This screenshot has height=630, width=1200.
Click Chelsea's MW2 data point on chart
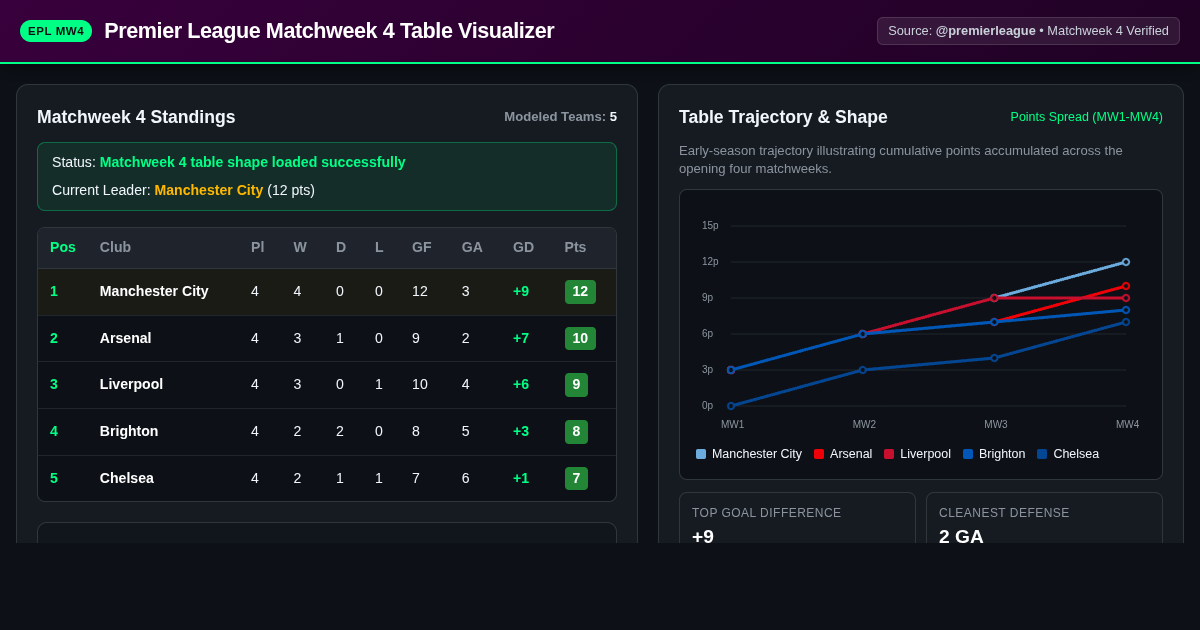pyautogui.click(x=863, y=370)
